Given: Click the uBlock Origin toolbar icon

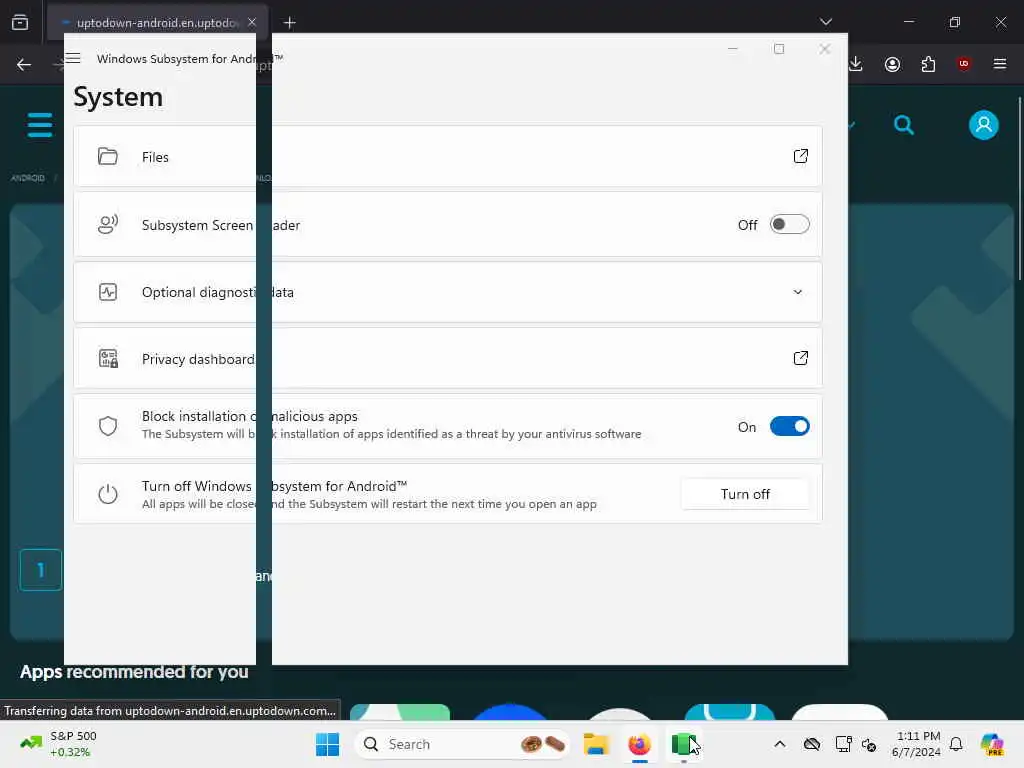Looking at the screenshot, I should (x=963, y=63).
